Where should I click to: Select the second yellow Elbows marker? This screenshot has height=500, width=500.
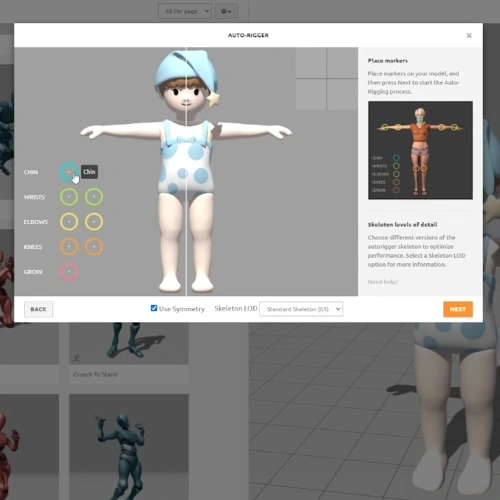tap(94, 222)
